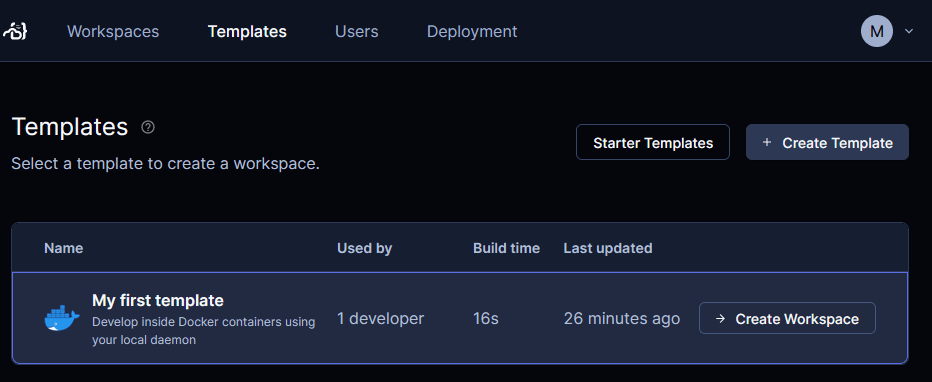This screenshot has height=382, width=932.
Task: Click the arrow icon in Create Workspace
Action: [x=720, y=319]
